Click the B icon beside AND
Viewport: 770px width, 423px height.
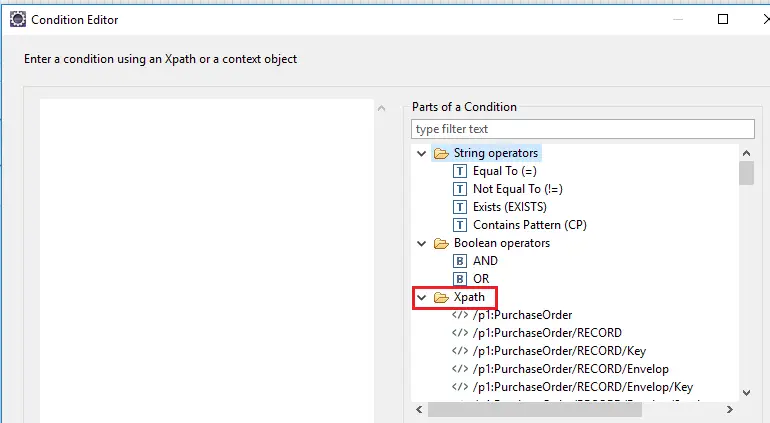[x=460, y=261]
